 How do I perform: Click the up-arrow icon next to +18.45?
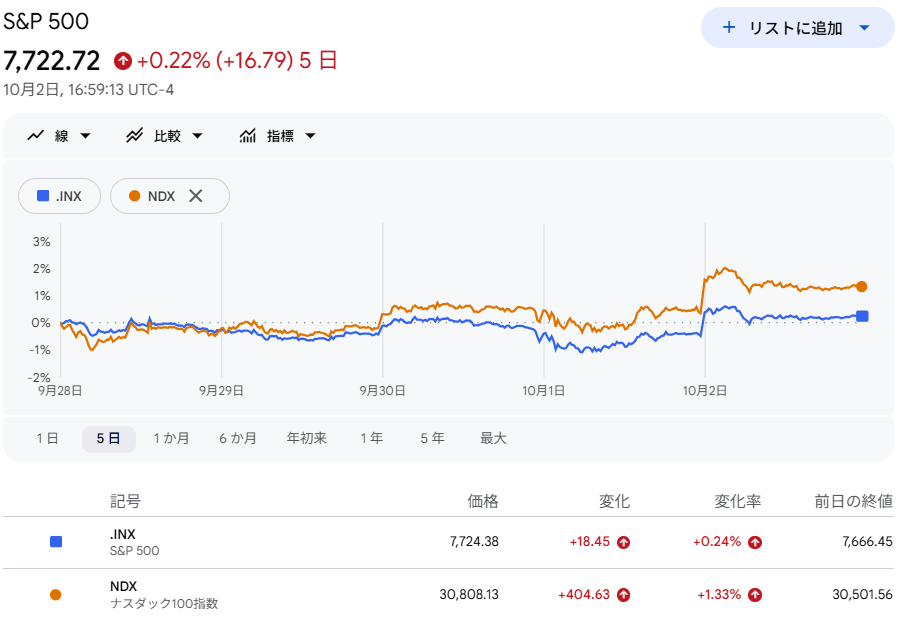(x=623, y=542)
